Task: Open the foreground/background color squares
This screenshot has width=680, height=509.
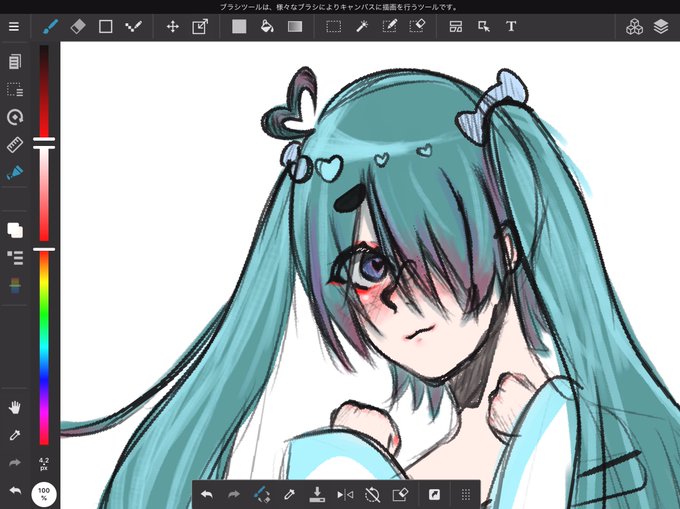Action: pyautogui.click(x=15, y=230)
